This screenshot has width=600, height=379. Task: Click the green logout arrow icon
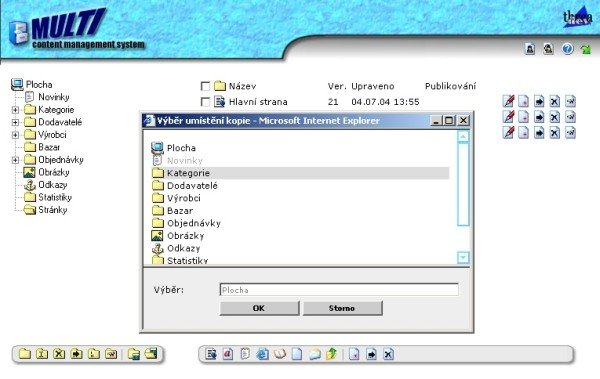(x=586, y=49)
